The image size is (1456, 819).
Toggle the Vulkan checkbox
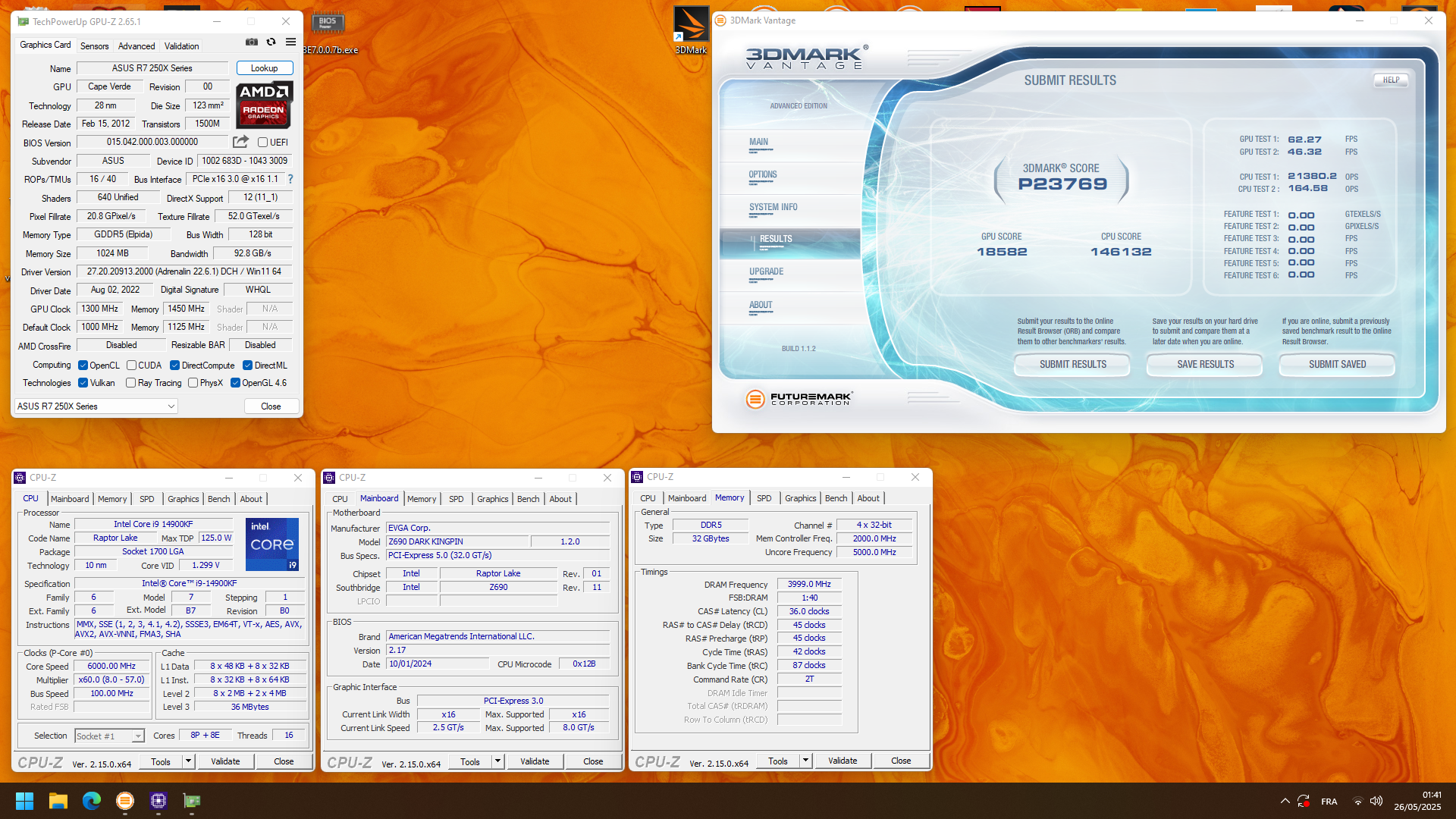pos(83,383)
